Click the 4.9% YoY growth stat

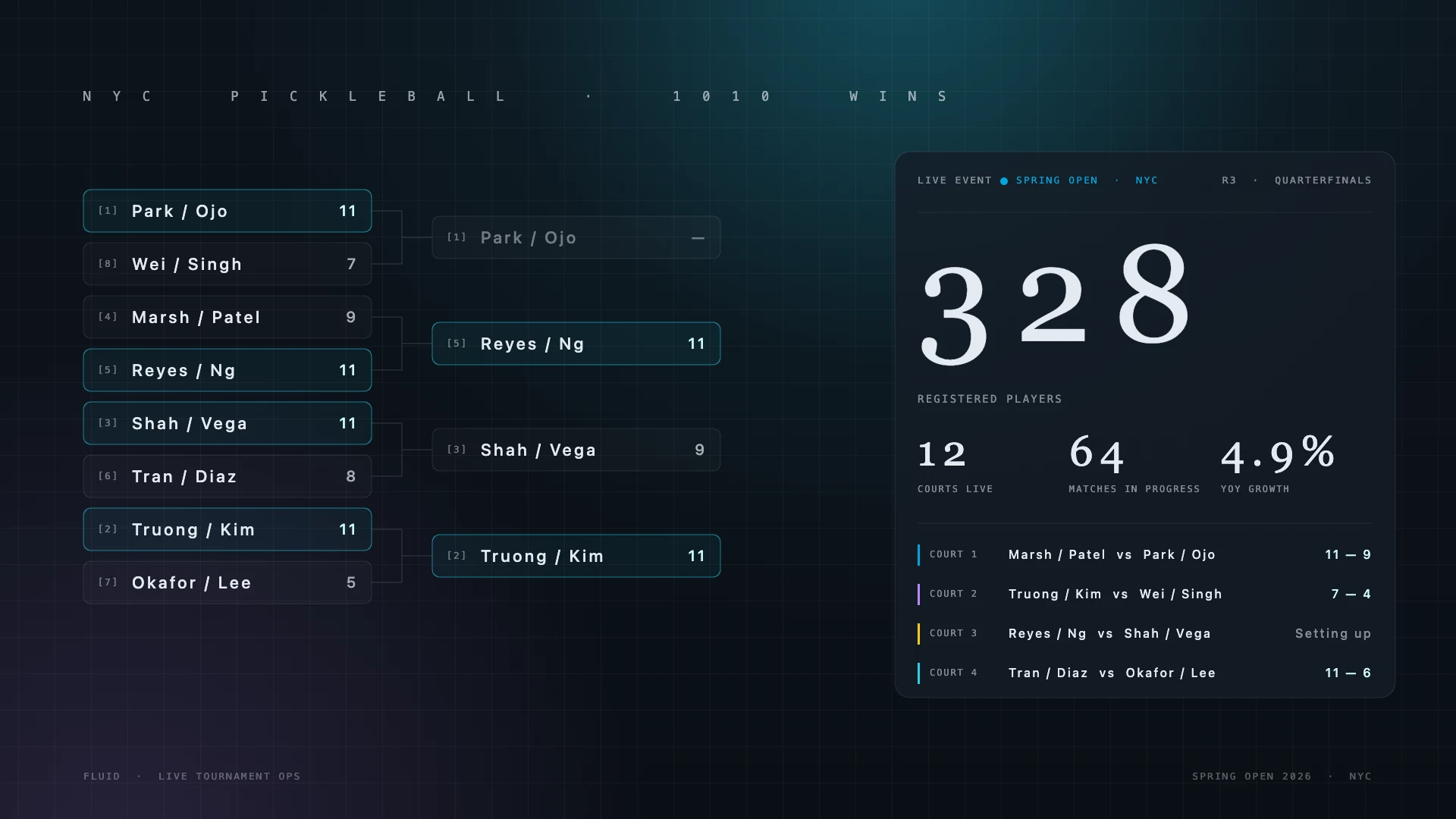coord(1278,453)
